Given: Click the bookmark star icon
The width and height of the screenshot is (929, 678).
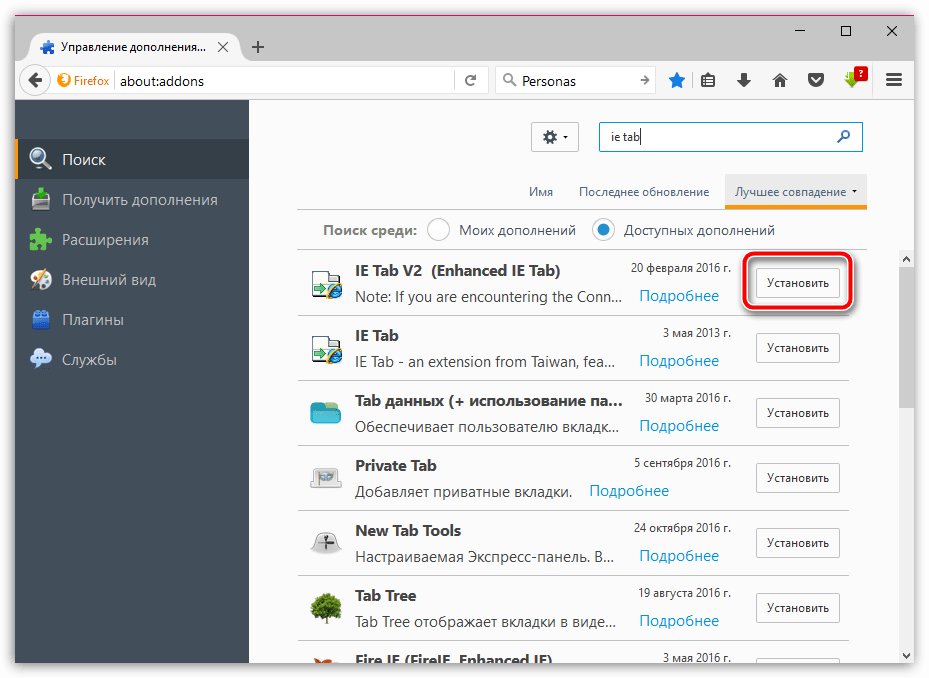Looking at the screenshot, I should point(677,80).
